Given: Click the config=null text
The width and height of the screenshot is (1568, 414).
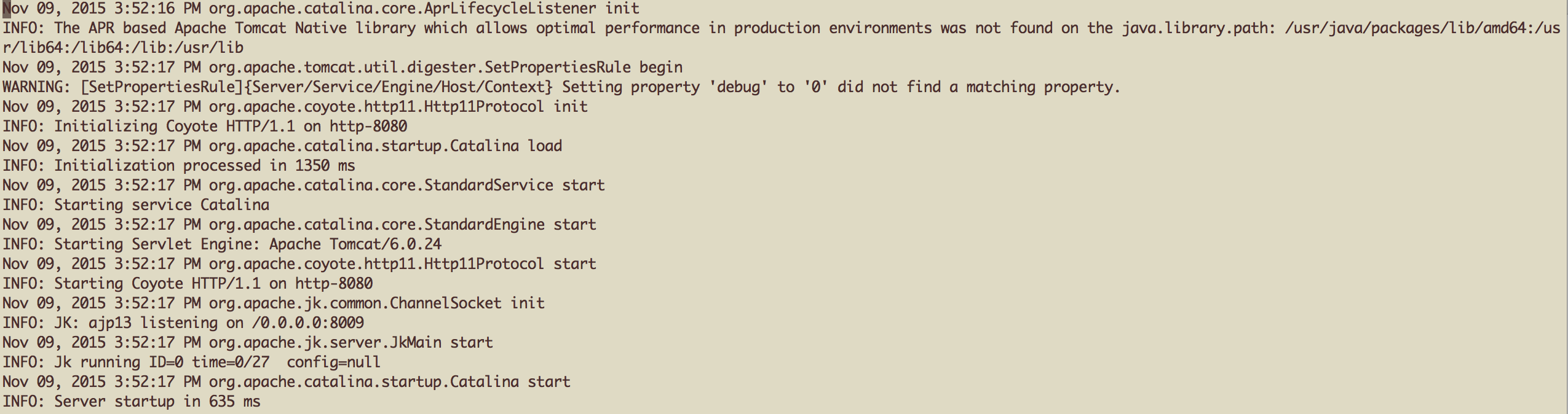Looking at the screenshot, I should 333,362.
